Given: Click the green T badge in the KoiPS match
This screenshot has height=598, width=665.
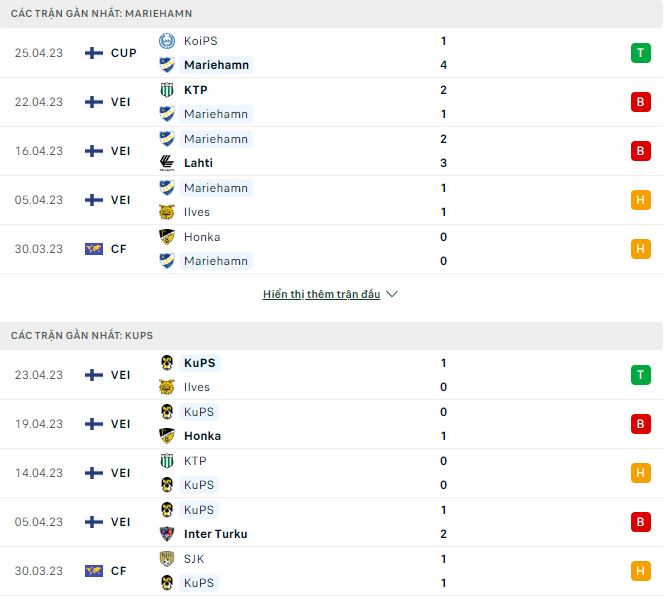Looking at the screenshot, I should pos(640,53).
